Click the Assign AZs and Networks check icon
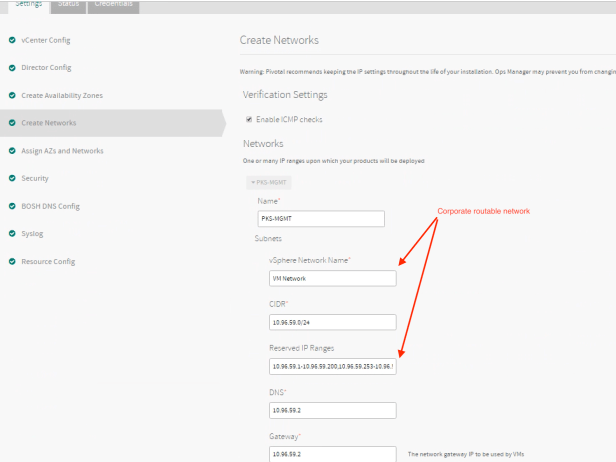Viewport: 616px width, 462px height. (11, 151)
